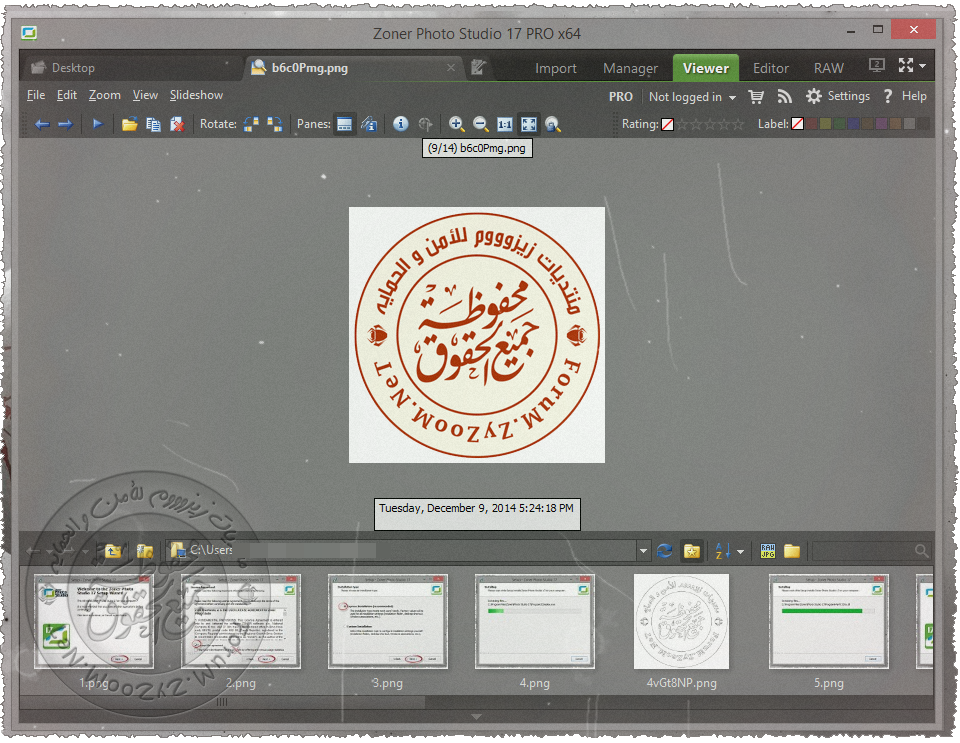Screen dimensions: 960x743
Task: Click the second monitor display icon
Action: pyautogui.click(x=877, y=65)
